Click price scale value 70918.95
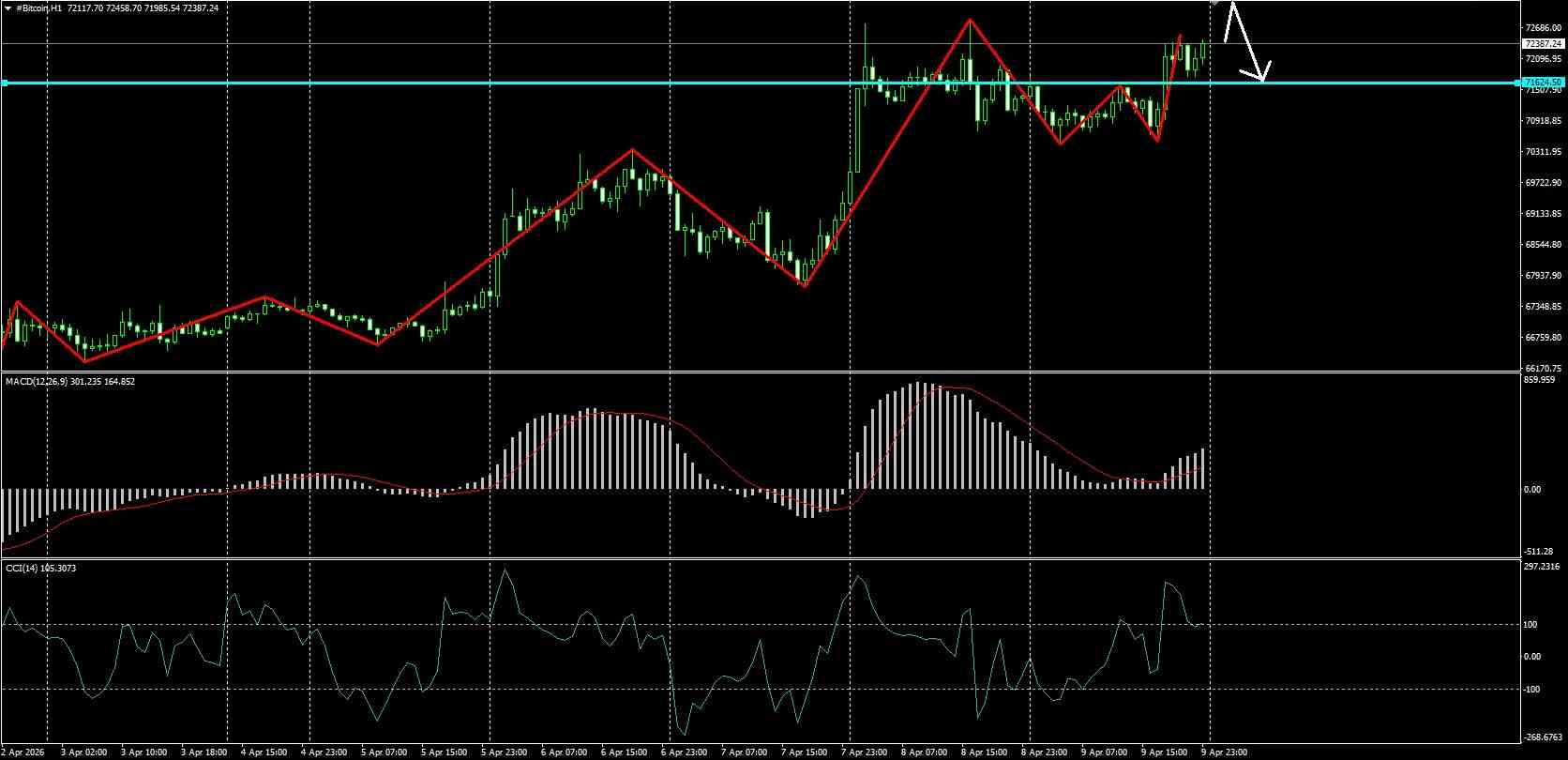Image resolution: width=1568 pixels, height=760 pixels. [1543, 121]
